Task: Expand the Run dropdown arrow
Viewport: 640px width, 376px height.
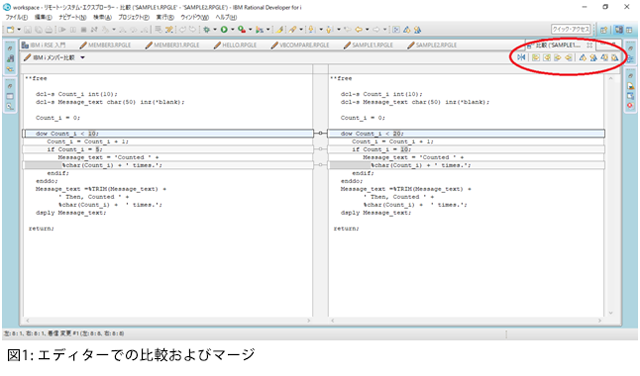Action: tap(232, 29)
